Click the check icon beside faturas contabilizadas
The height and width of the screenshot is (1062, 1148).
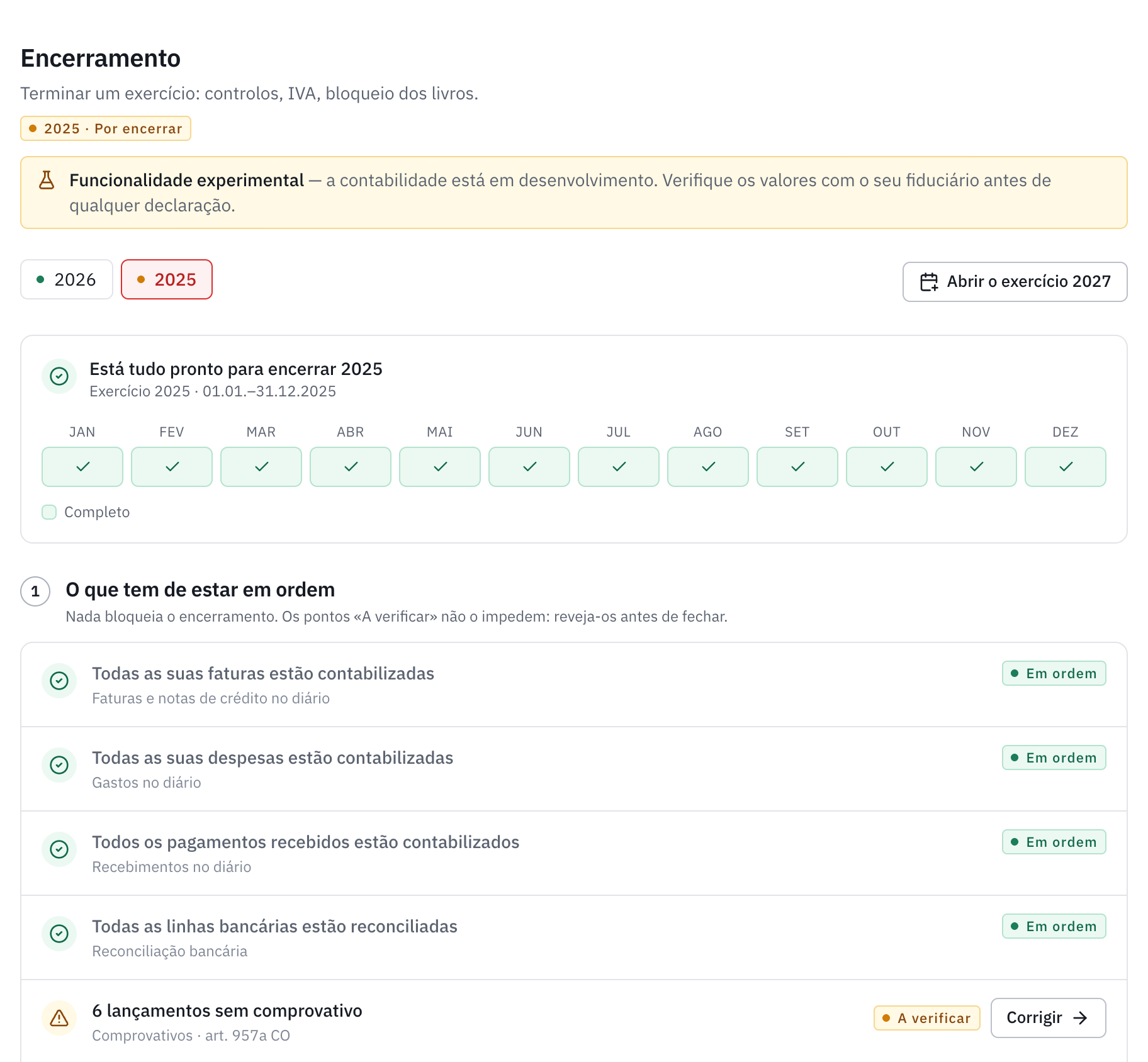click(59, 681)
